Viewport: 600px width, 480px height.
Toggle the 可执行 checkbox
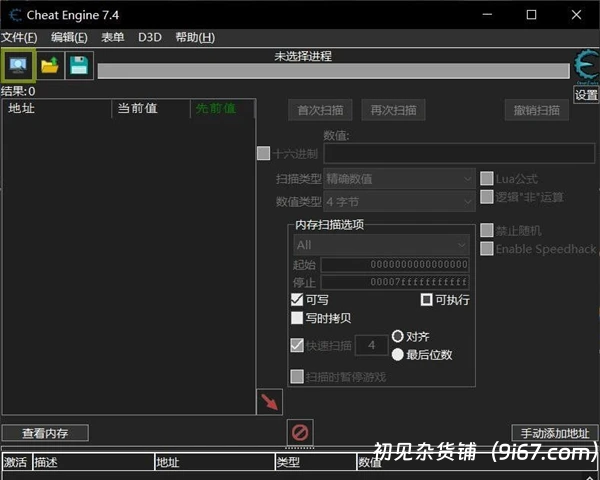click(426, 299)
